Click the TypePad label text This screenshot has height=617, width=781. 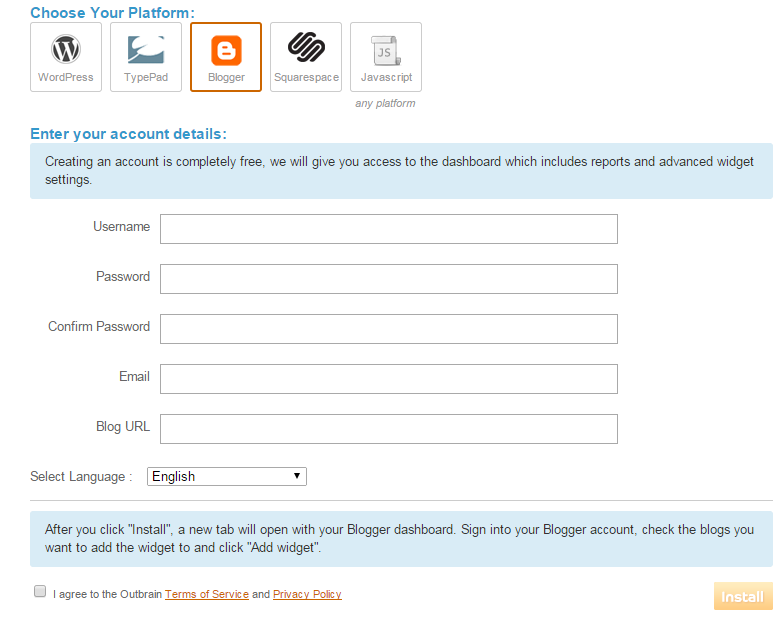pos(146,77)
